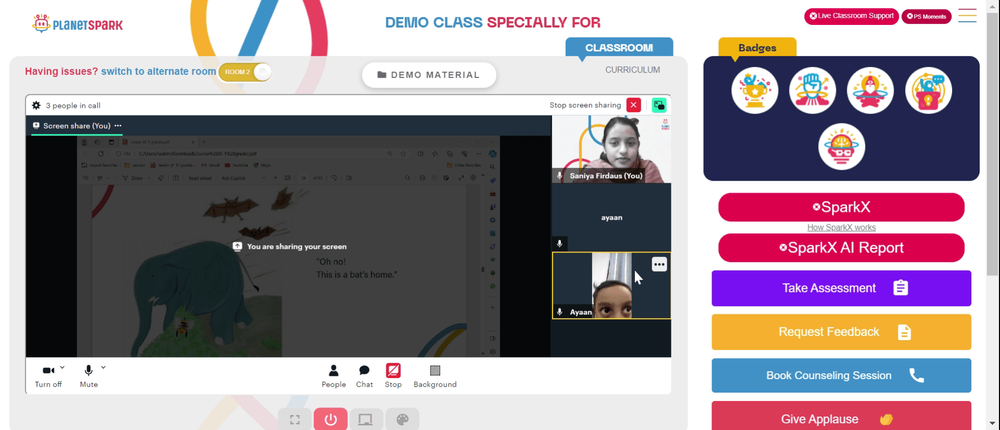Click the PlanetSpark logo
The height and width of the screenshot is (430, 1000).
pyautogui.click(x=77, y=24)
